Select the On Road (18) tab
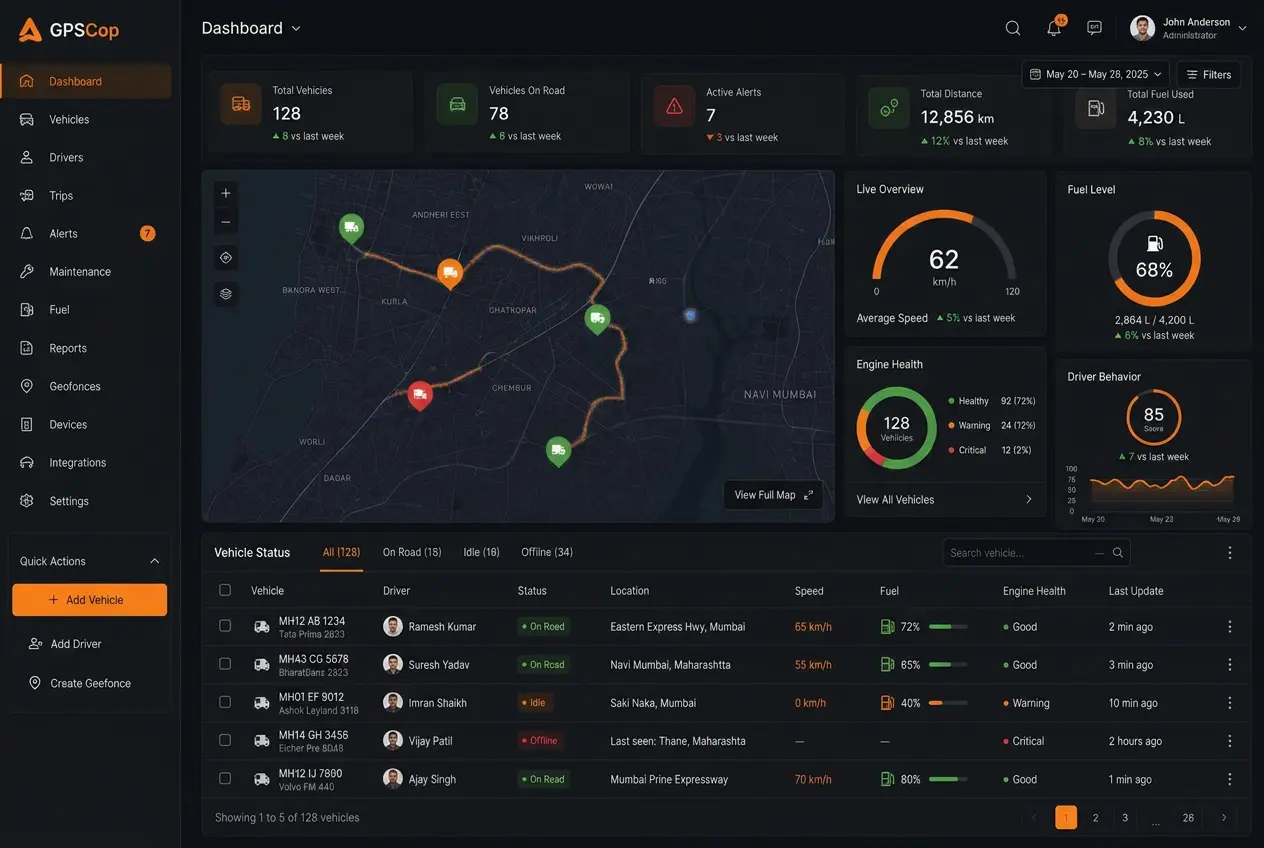1264x848 pixels. coord(412,552)
